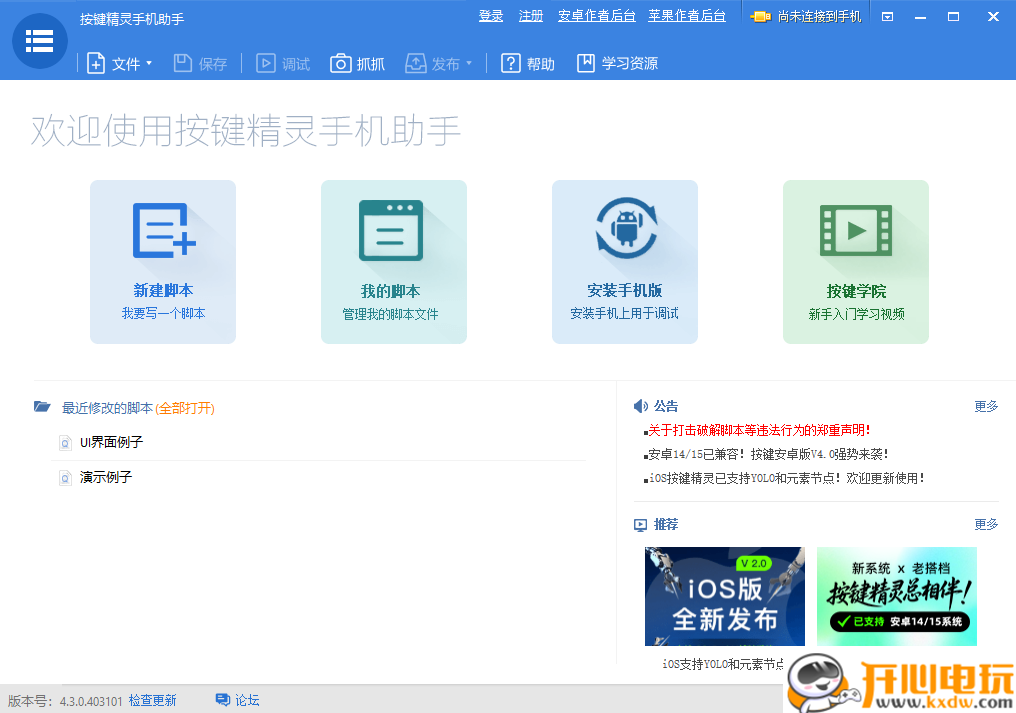Click the 公告 announcement speaker icon
Viewport: 1016px width, 713px height.
pyautogui.click(x=641, y=405)
